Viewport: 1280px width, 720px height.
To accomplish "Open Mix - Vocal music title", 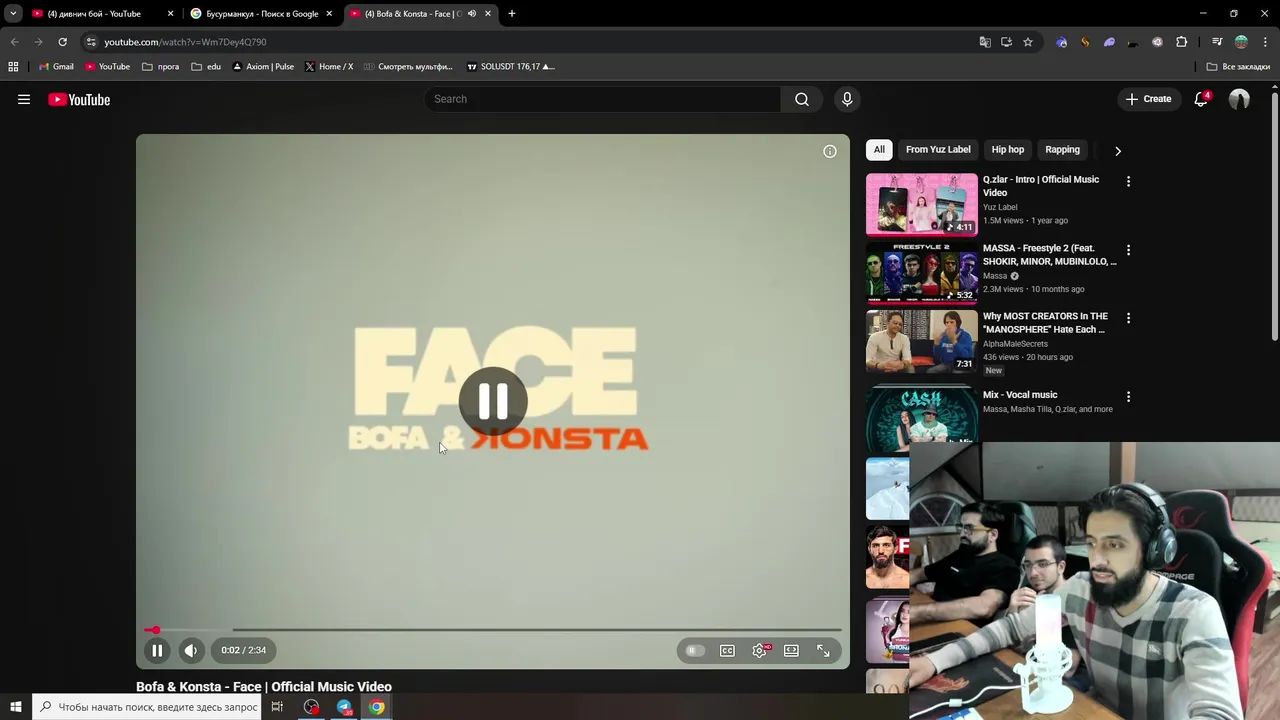I will coord(1020,395).
